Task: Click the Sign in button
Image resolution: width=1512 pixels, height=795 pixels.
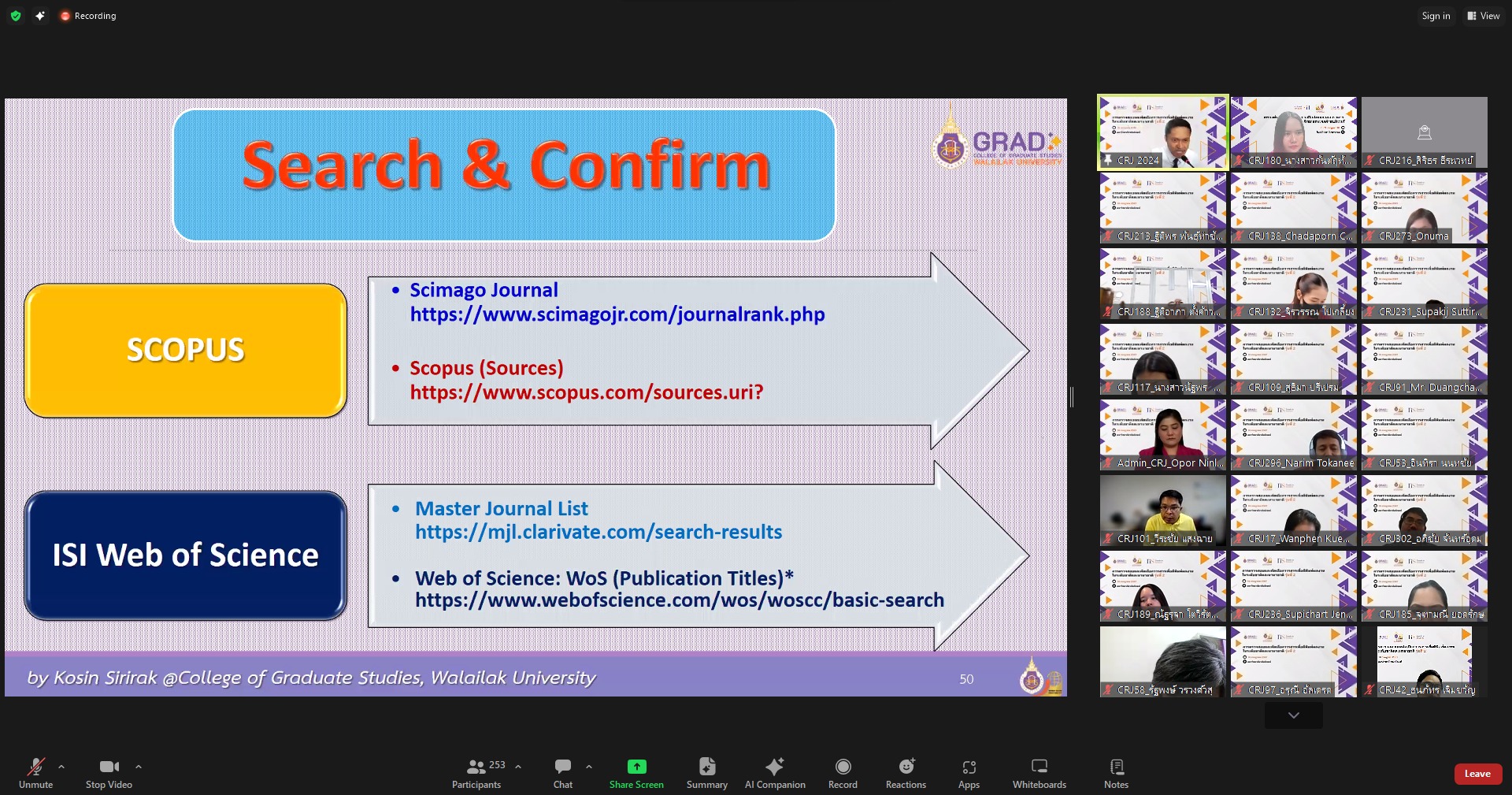Action: point(1436,16)
